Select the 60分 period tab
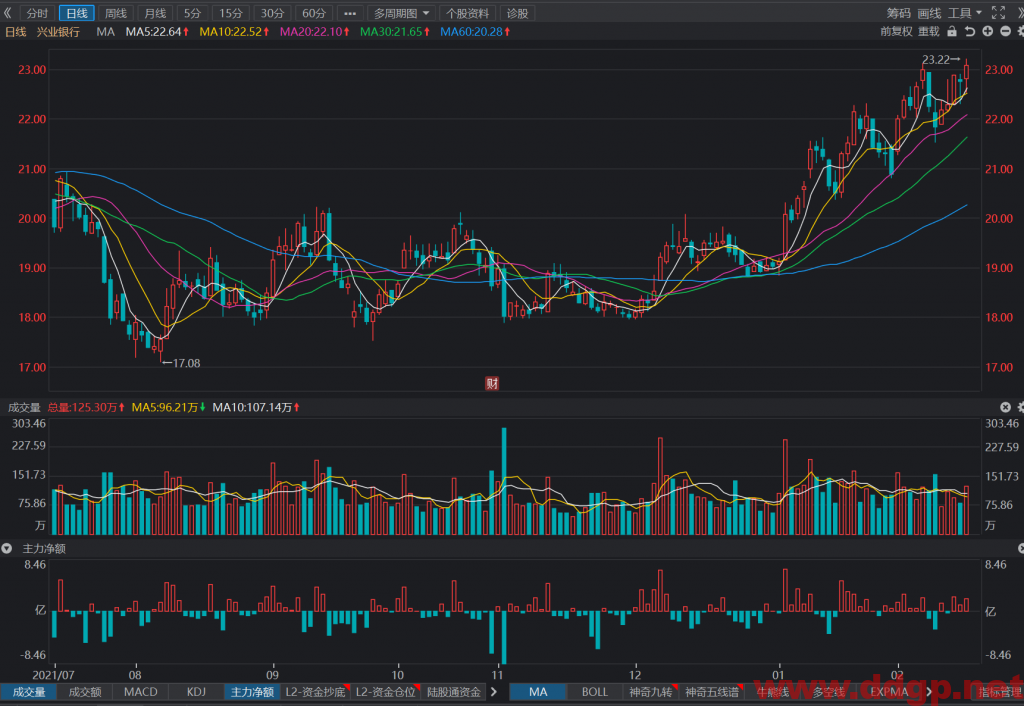This screenshot has height=706, width=1024. [x=314, y=13]
